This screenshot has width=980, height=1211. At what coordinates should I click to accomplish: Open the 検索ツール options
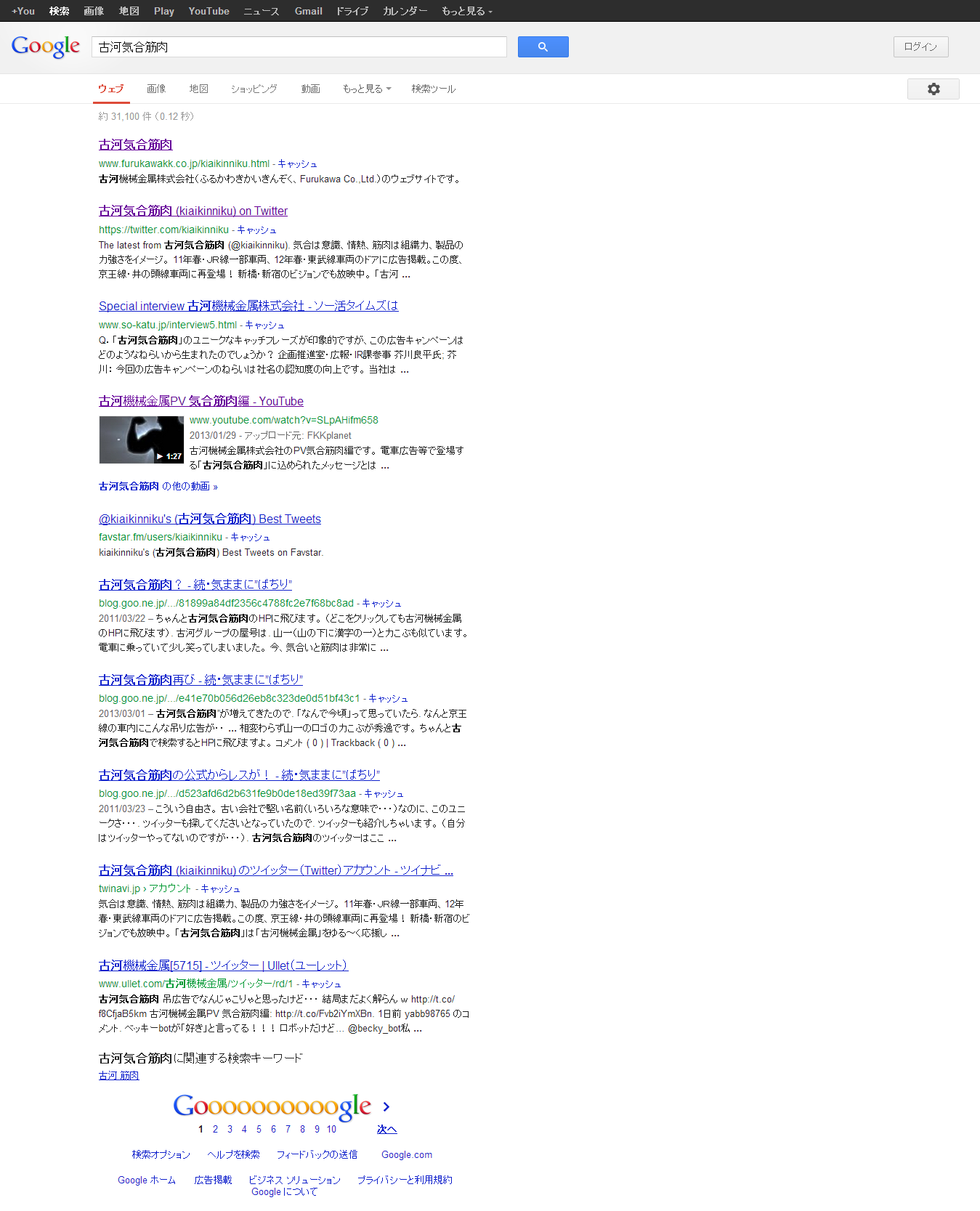tap(433, 89)
